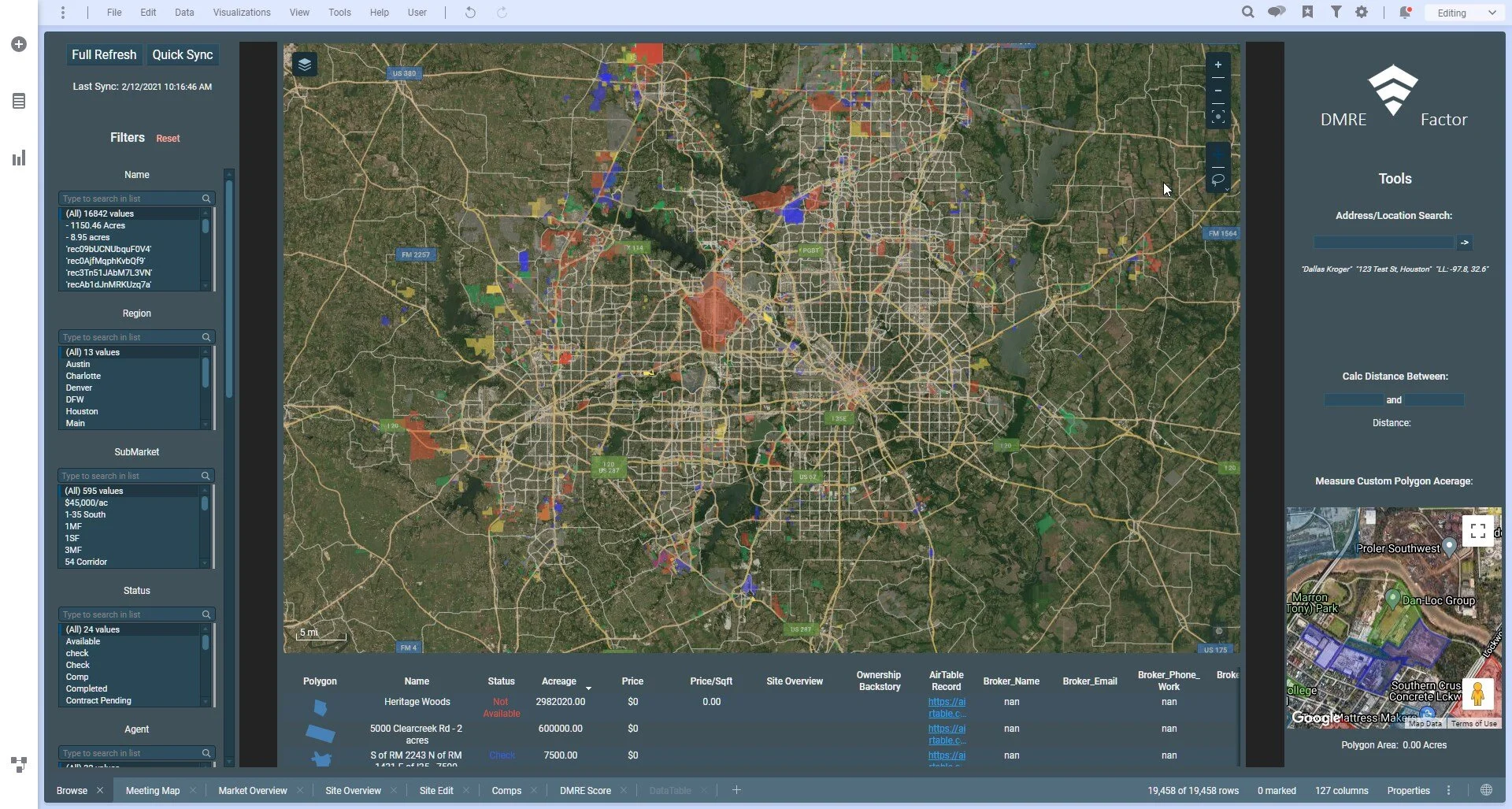Screen dimensions: 1512x809
Task: Open the settings gear icon
Action: [x=1362, y=12]
